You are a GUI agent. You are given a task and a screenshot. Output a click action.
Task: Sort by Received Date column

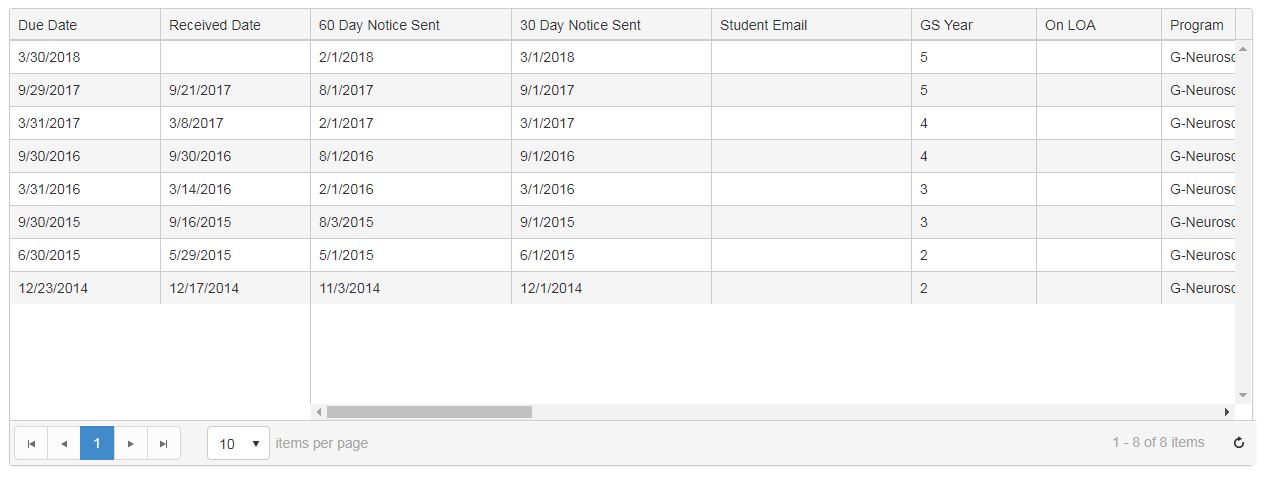coord(214,25)
